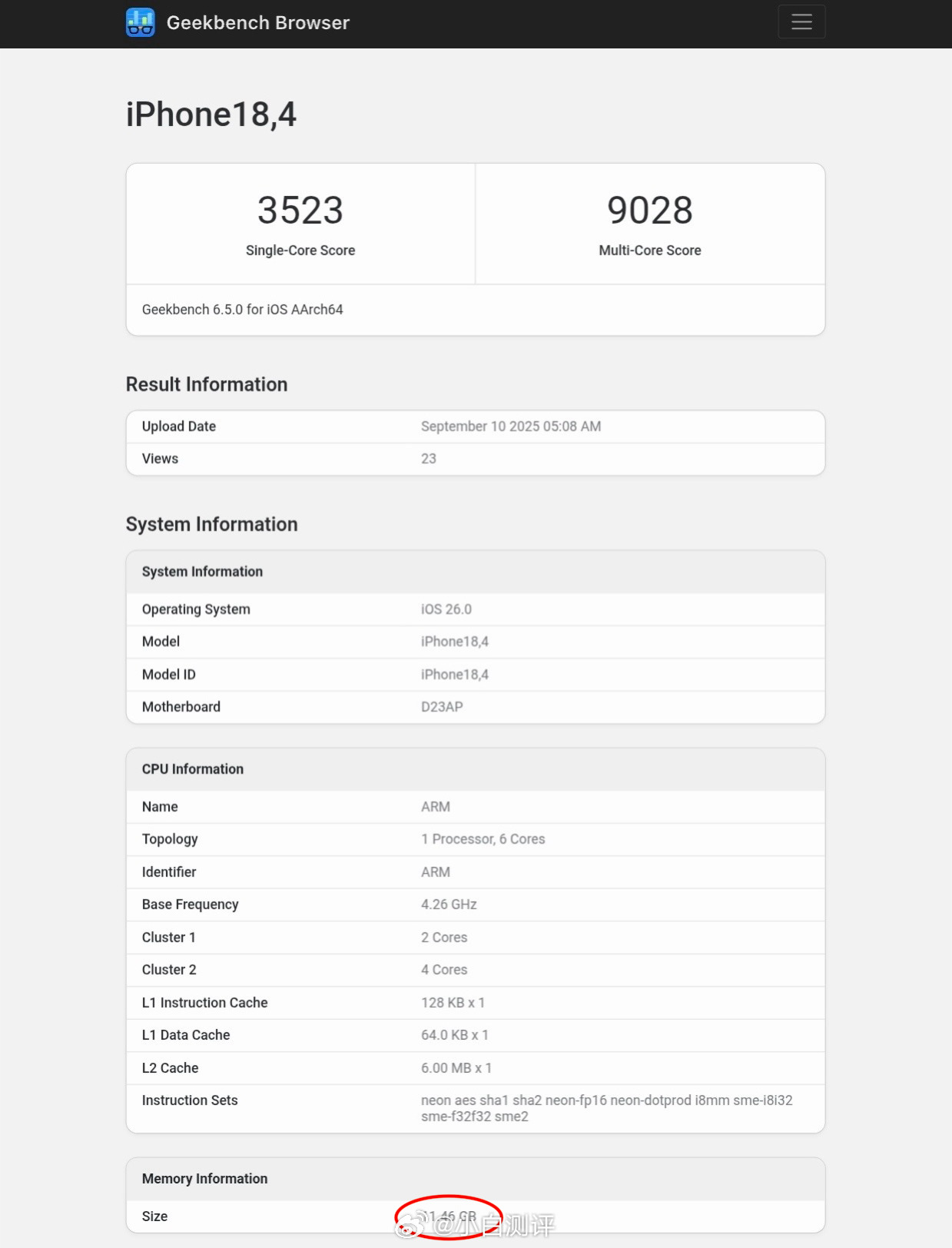Select the 128 KB x 1 value
Viewport: 952px width, 1248px height.
click(x=453, y=1003)
